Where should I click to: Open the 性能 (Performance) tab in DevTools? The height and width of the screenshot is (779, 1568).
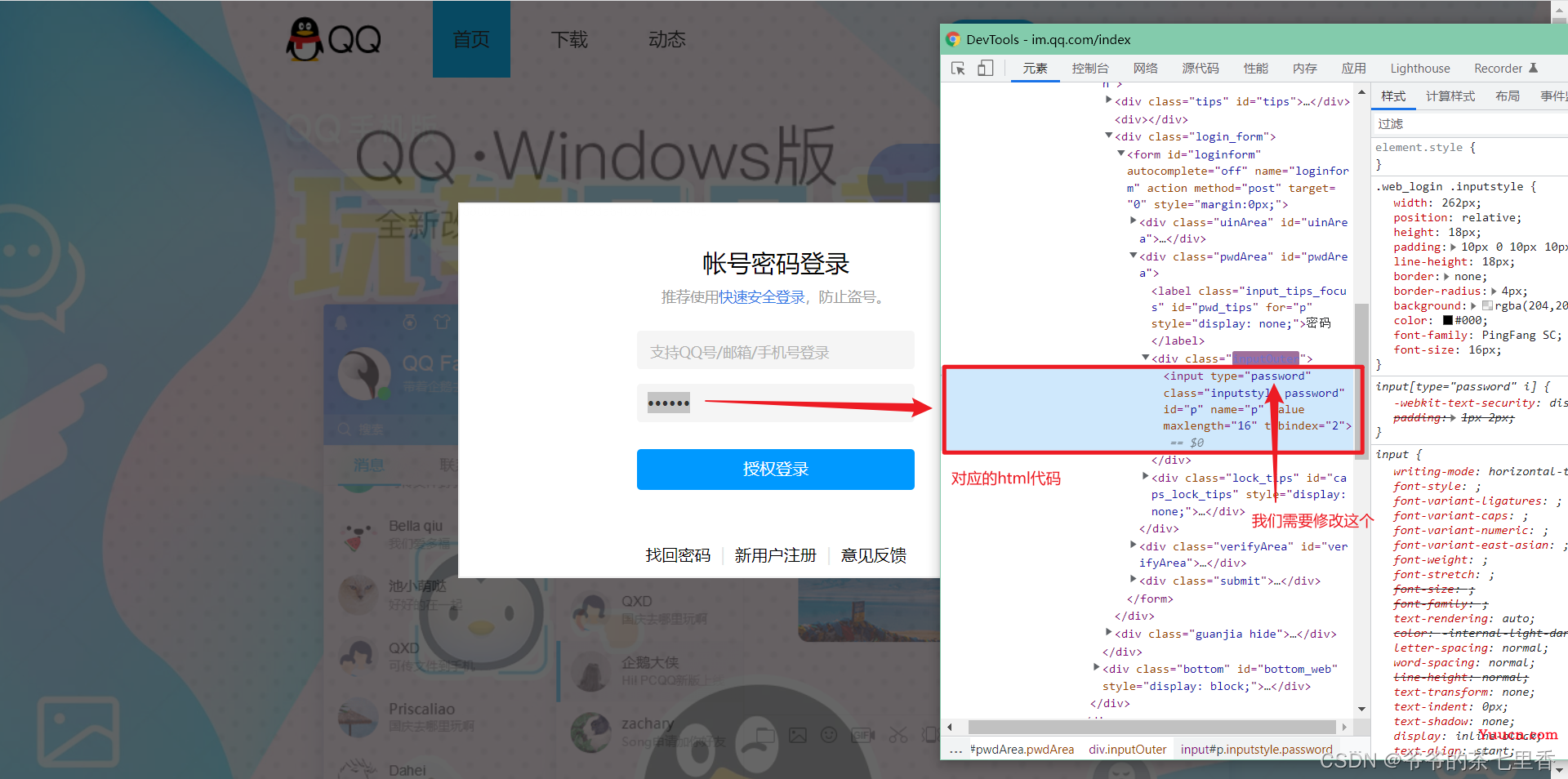(1256, 69)
